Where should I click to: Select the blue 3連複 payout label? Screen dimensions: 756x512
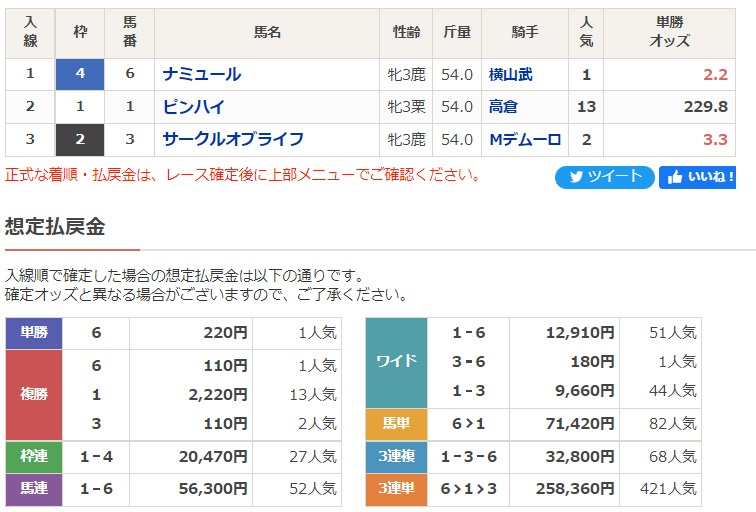point(396,456)
